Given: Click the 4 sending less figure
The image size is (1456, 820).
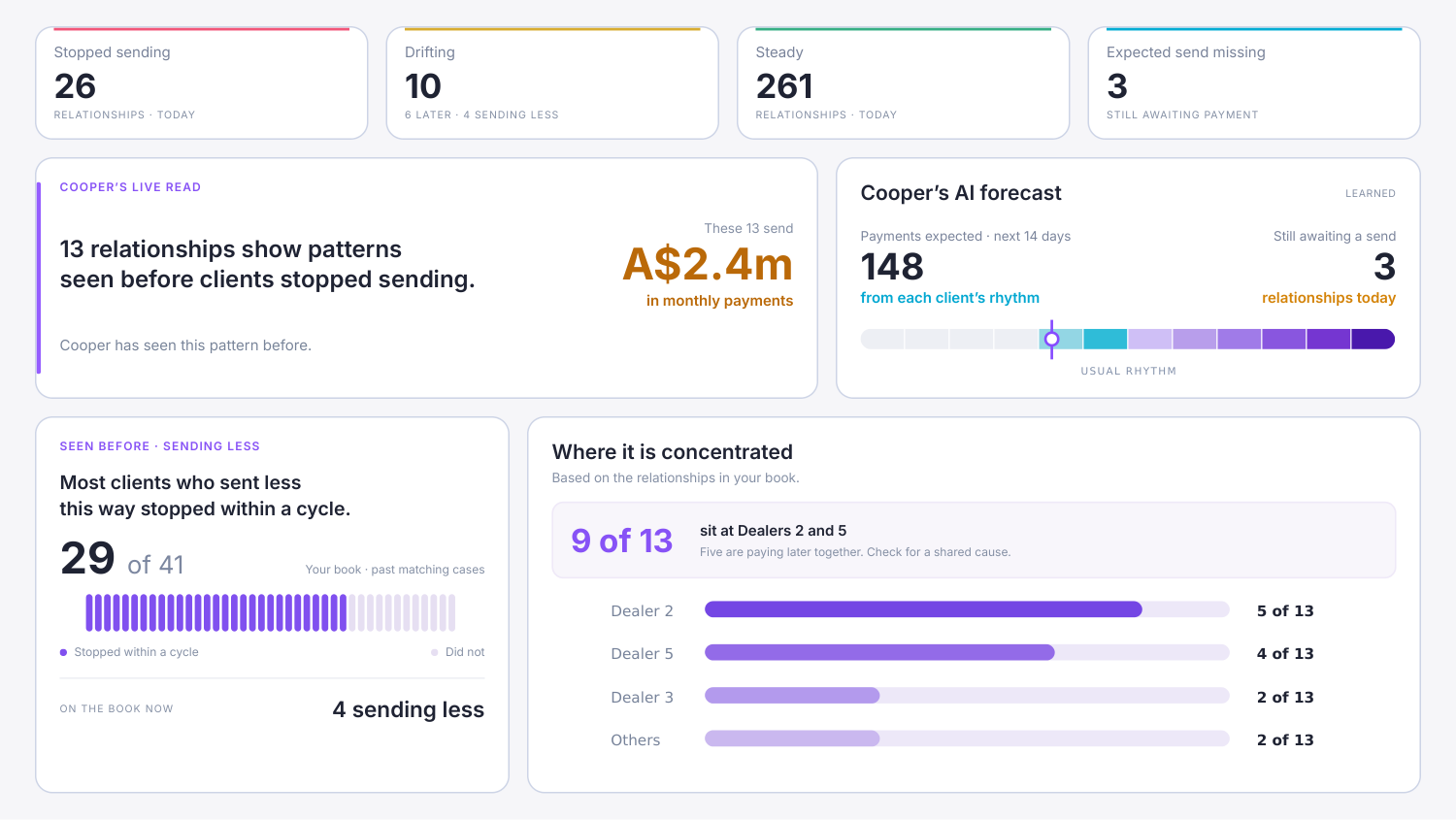Looking at the screenshot, I should [408, 709].
